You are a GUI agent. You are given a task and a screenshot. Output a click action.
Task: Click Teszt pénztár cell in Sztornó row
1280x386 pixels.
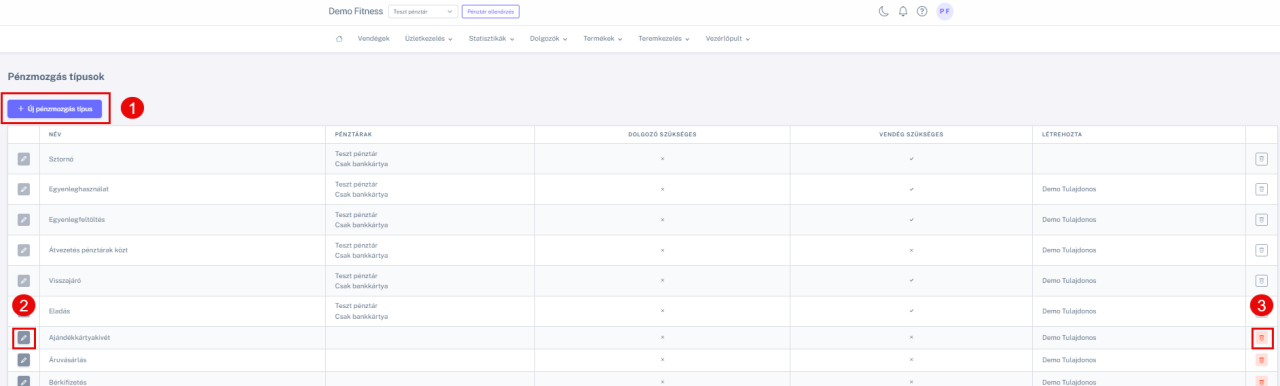tap(356, 154)
